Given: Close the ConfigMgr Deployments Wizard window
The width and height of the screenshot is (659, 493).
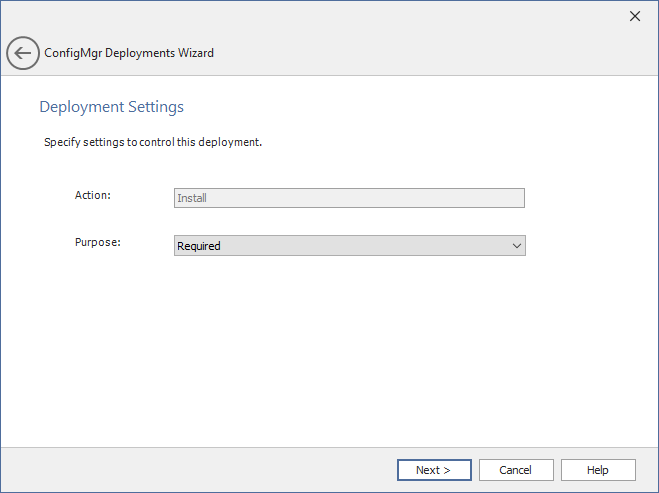Looking at the screenshot, I should tap(634, 16).
